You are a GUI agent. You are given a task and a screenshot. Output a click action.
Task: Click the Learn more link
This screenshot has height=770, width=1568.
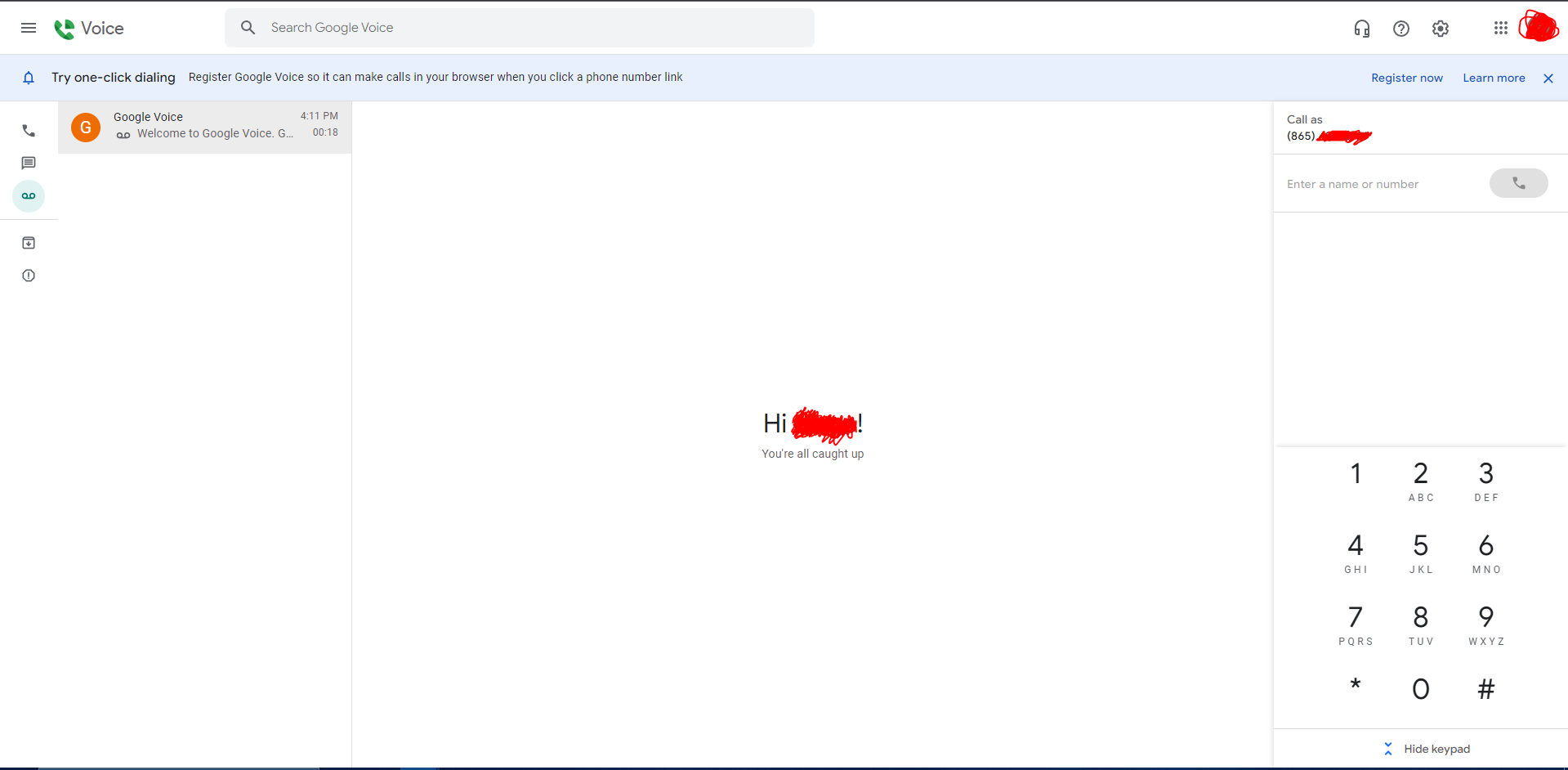coord(1493,78)
